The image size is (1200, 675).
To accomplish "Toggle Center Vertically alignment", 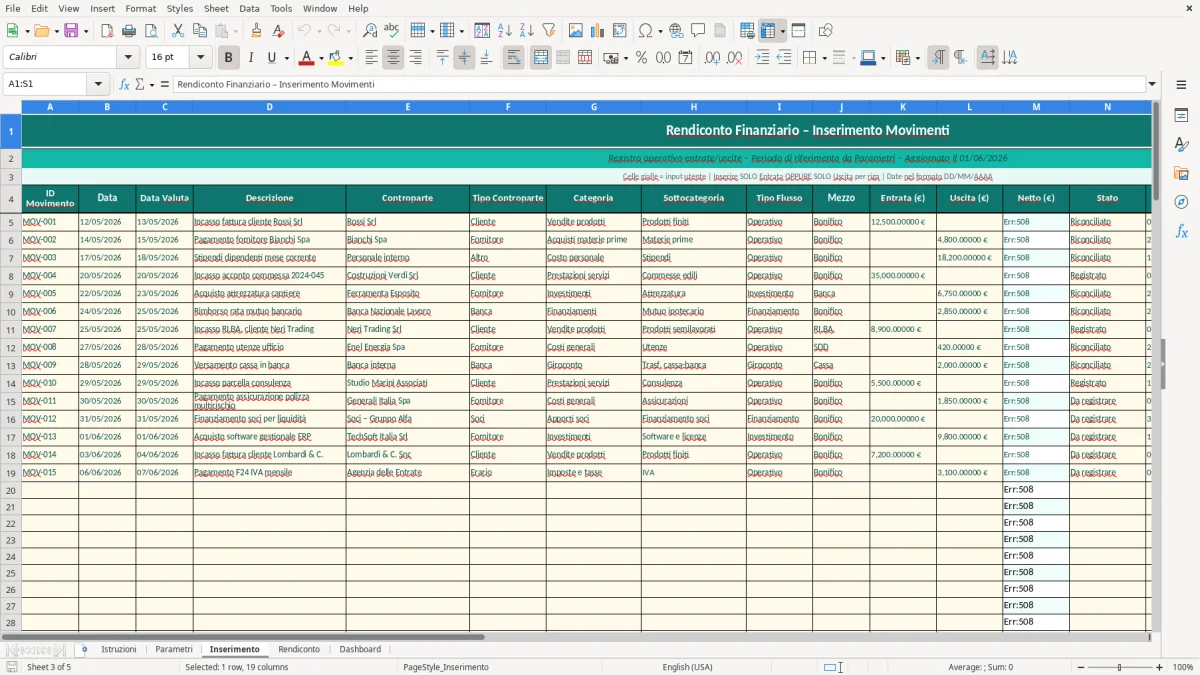I will 464,58.
